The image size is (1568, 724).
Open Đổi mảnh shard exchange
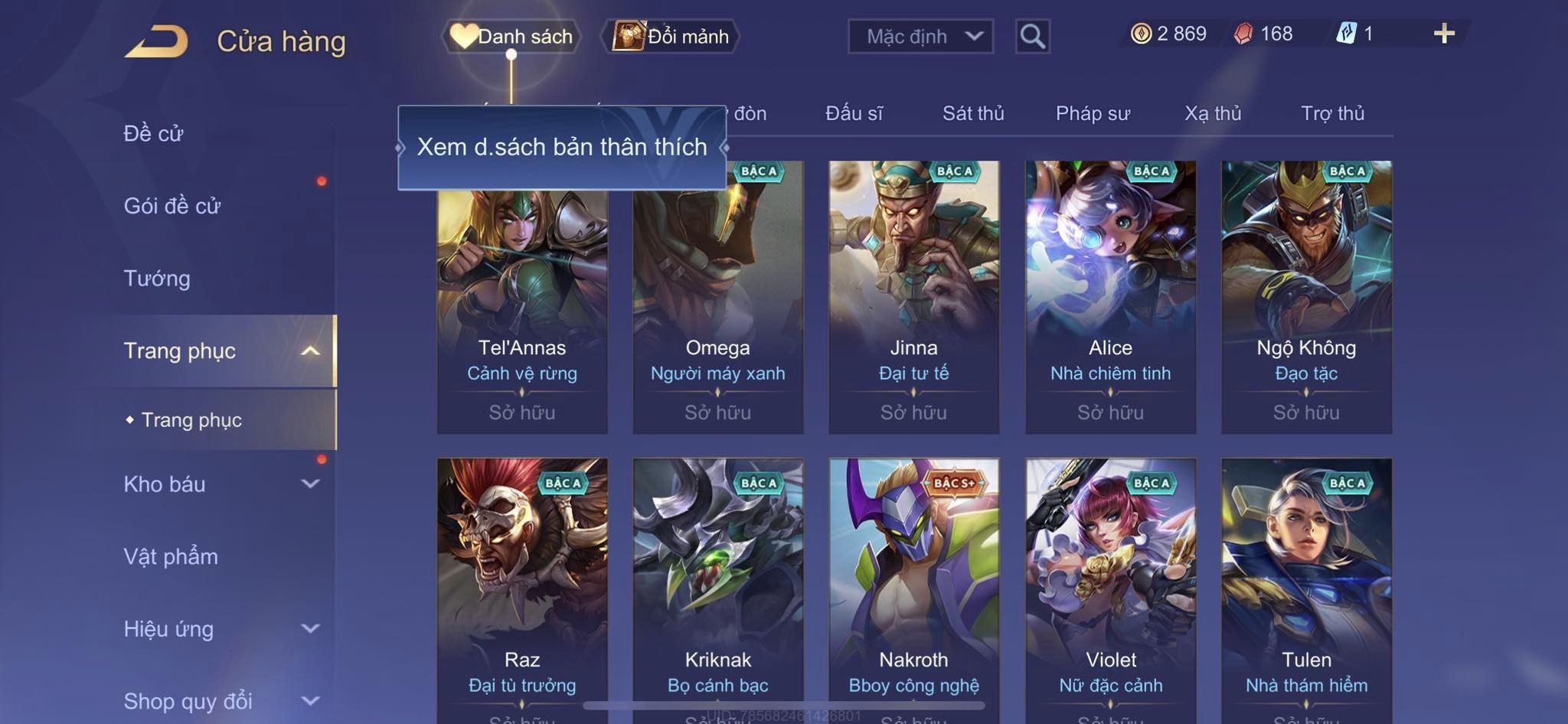pyautogui.click(x=671, y=36)
